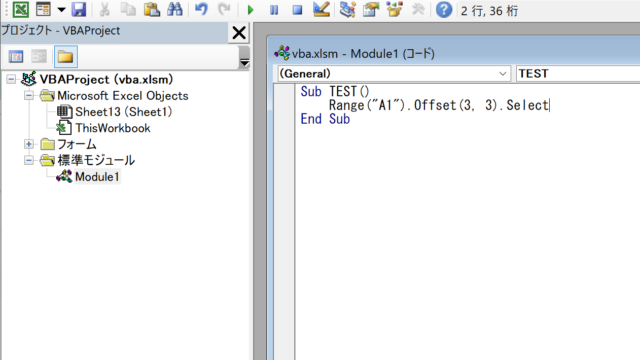This screenshot has height=360, width=640.
Task: Expand the フォーム folder
Action: point(29,144)
